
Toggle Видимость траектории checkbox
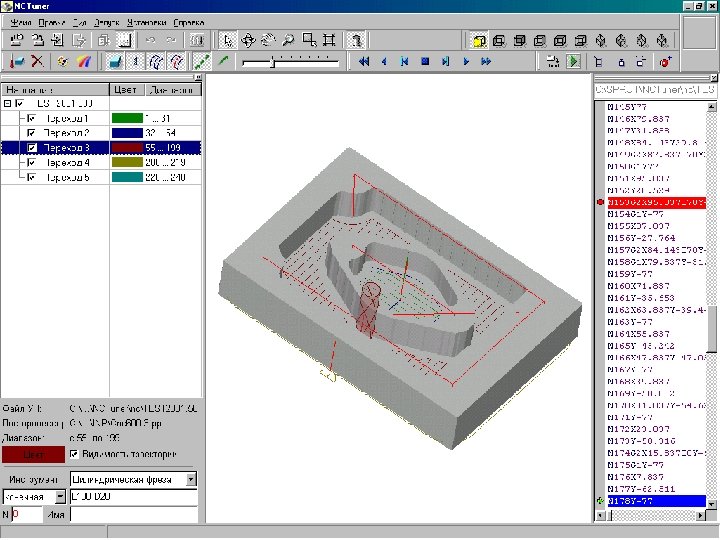[74, 454]
